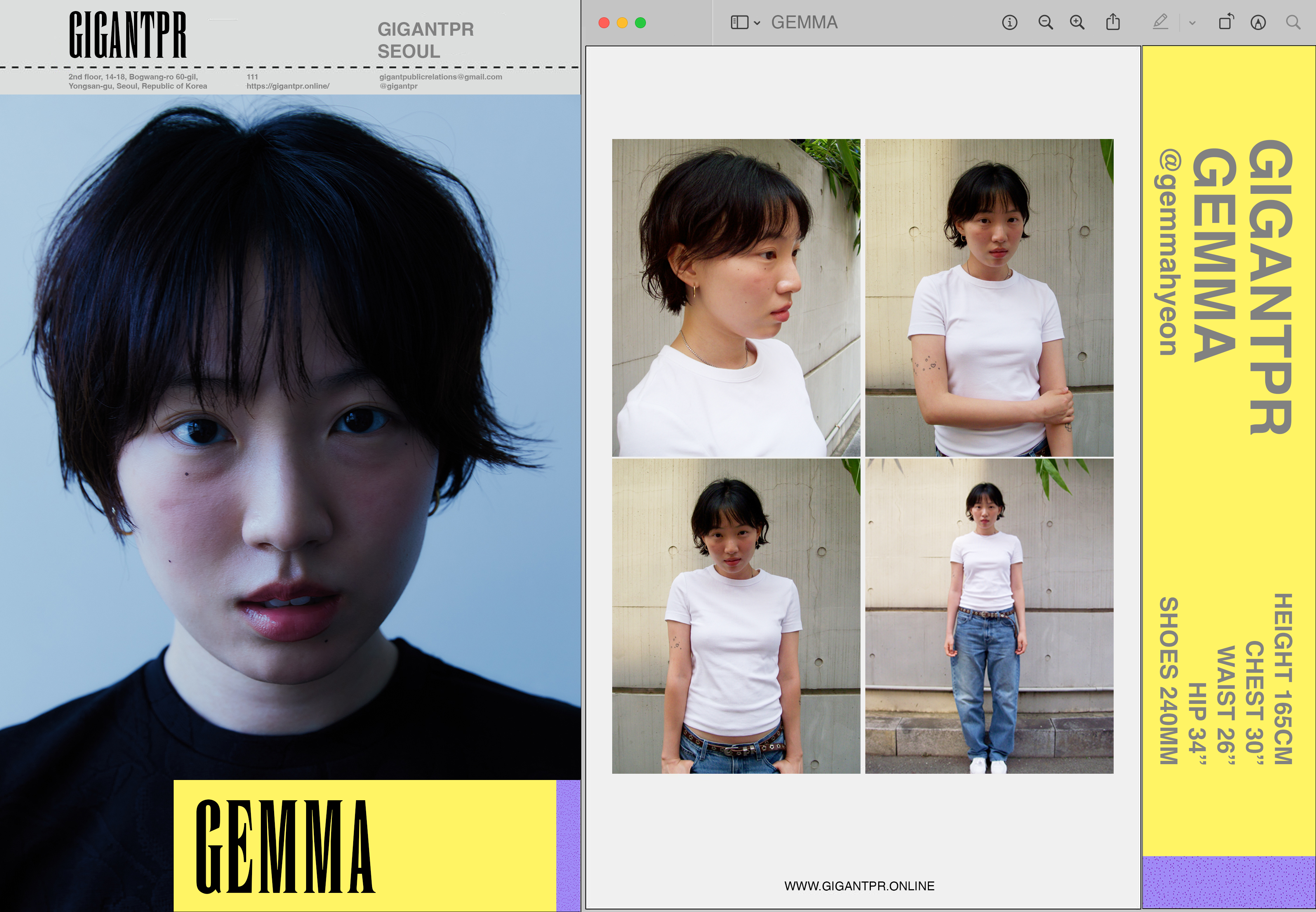This screenshot has width=1316, height=912.
Task: Open the highlight color options chevron
Action: tap(1192, 24)
